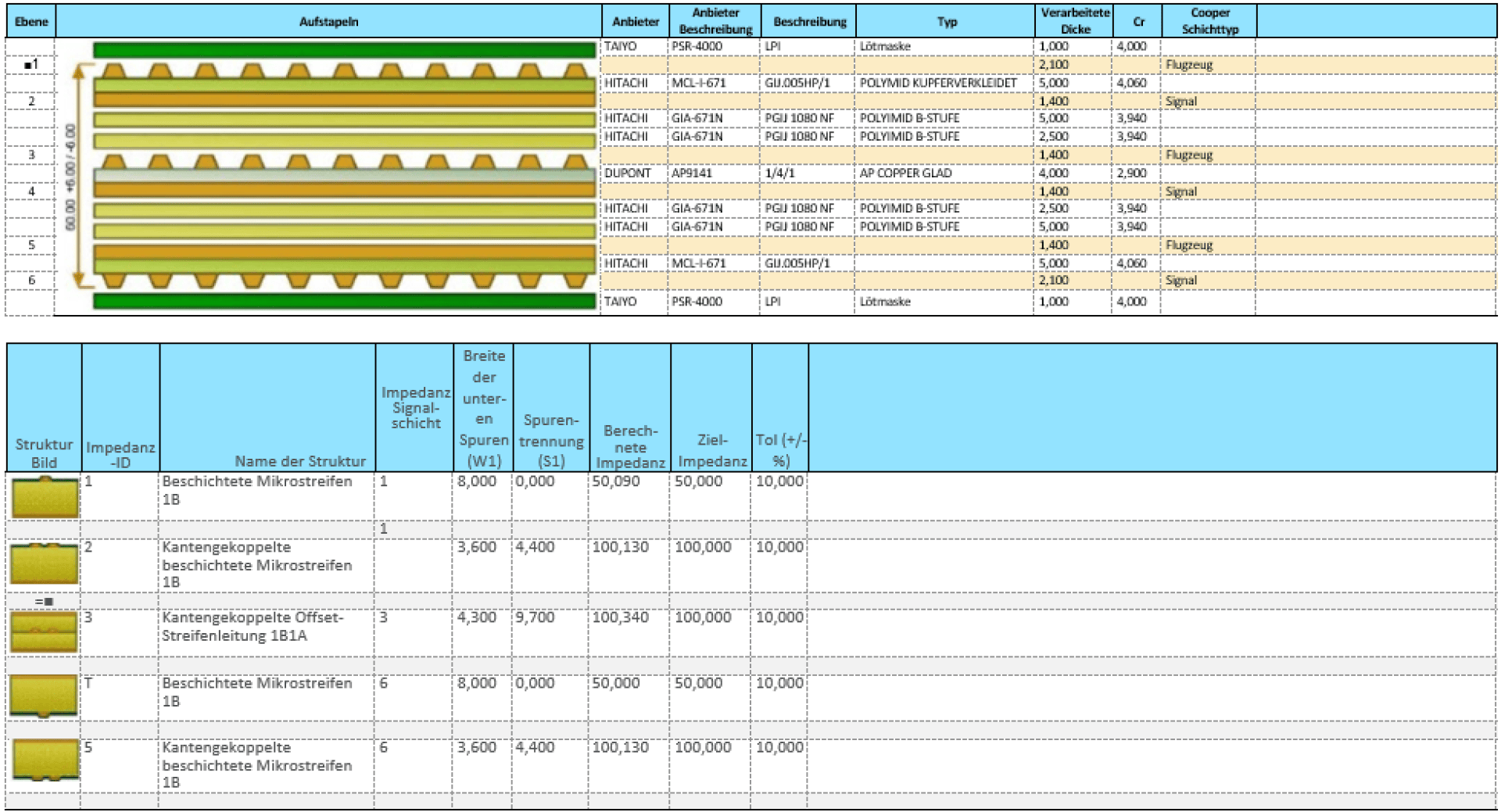Select the 1/4/1 Beschreibung cell
The height and width of the screenshot is (812, 1501).
tap(808, 173)
